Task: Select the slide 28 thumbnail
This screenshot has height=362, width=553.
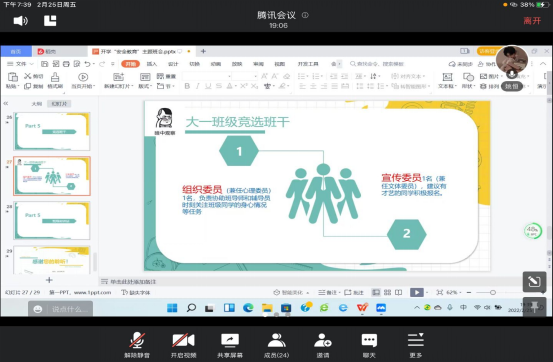Action: point(51,221)
